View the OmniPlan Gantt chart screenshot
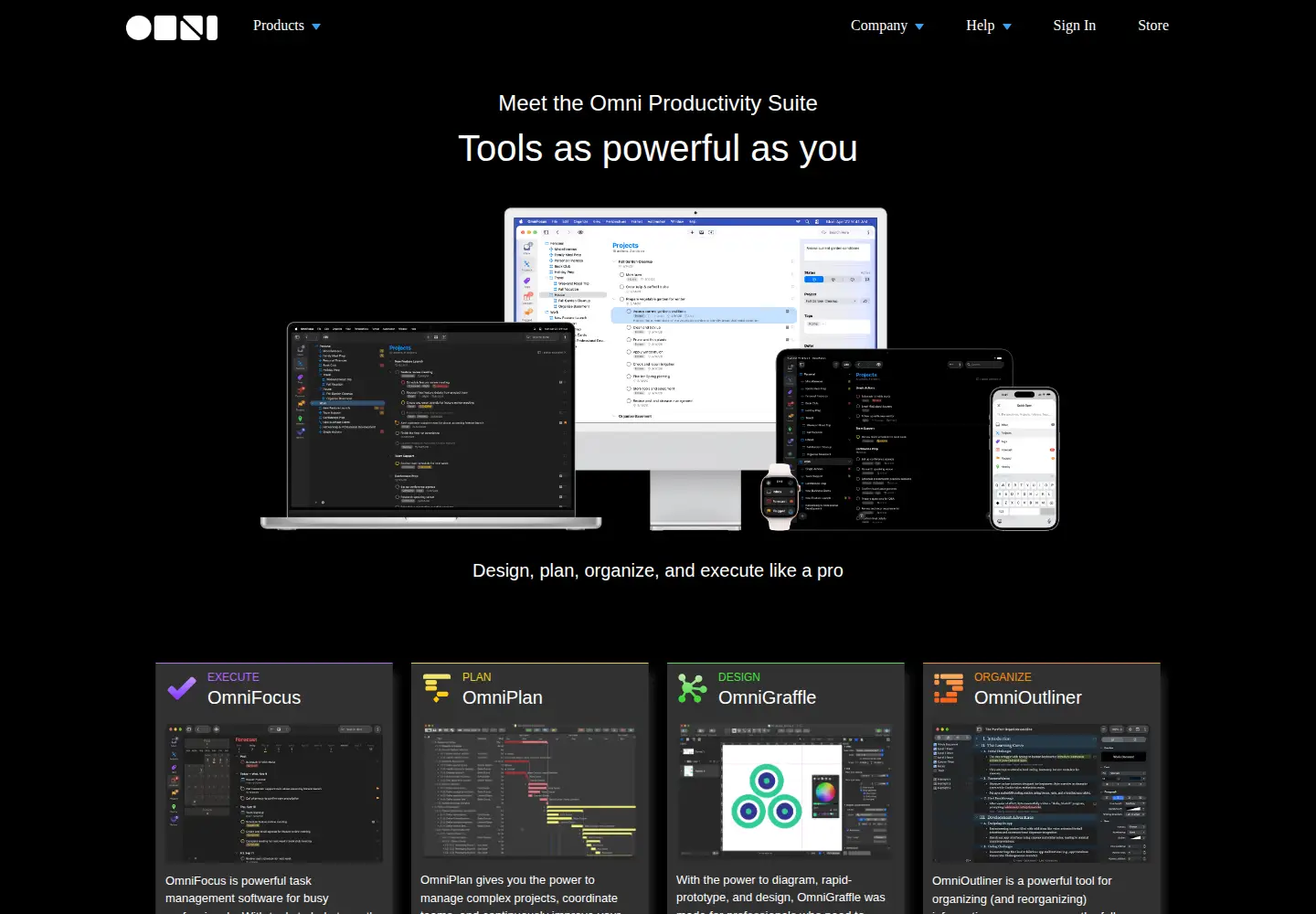Screen dimensions: 1316x914 click(530, 792)
